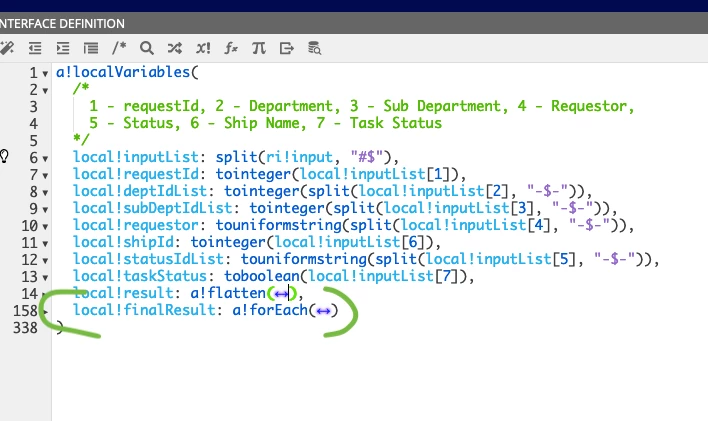The height and width of the screenshot is (421, 708).
Task: Click the export arrow box icon
Action: (x=287, y=48)
